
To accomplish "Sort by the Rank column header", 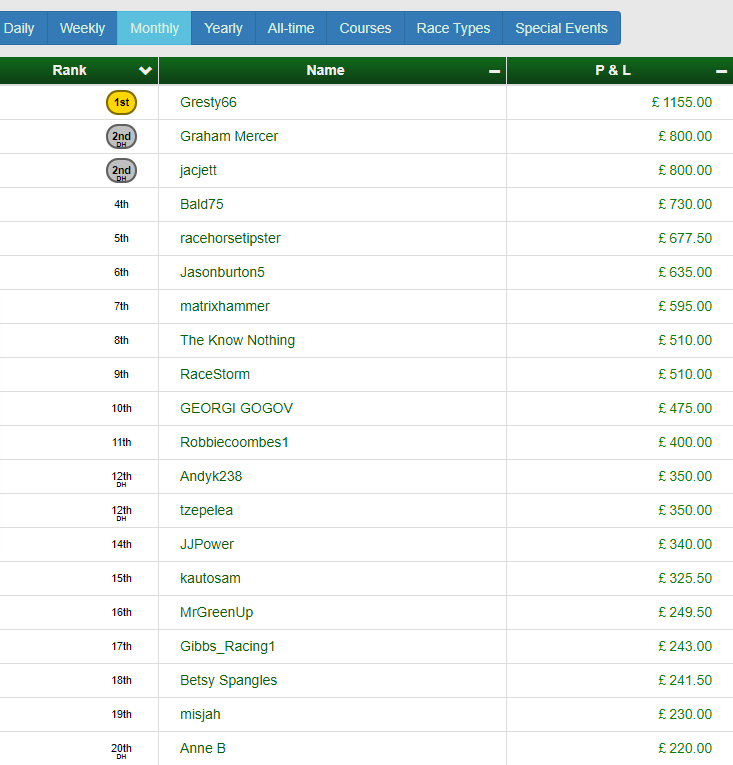I will click(x=79, y=70).
